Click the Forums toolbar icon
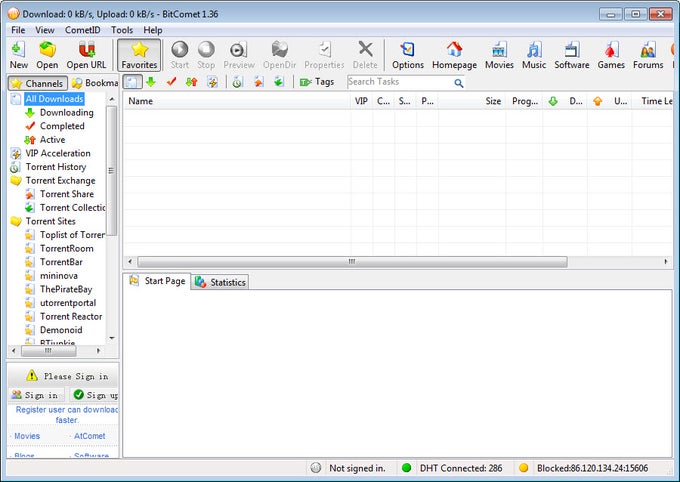This screenshot has width=680, height=482. (648, 55)
